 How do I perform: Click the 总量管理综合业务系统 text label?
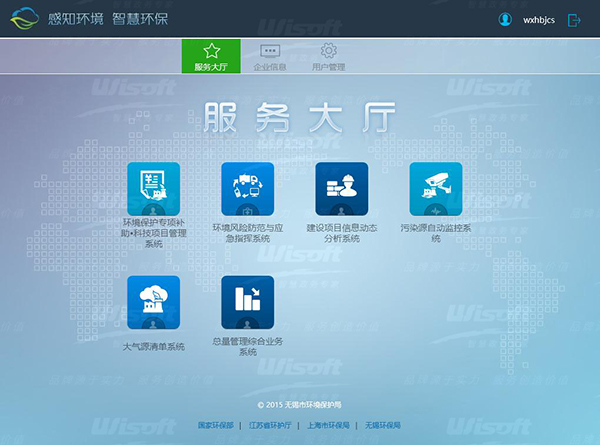tap(247, 346)
